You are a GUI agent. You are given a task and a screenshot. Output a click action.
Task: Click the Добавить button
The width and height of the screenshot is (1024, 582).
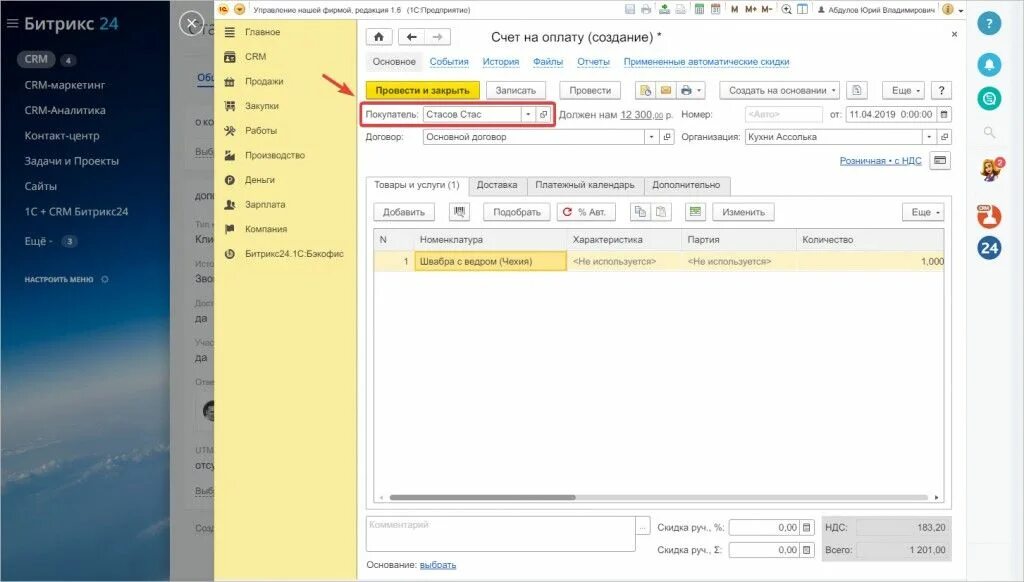404,212
